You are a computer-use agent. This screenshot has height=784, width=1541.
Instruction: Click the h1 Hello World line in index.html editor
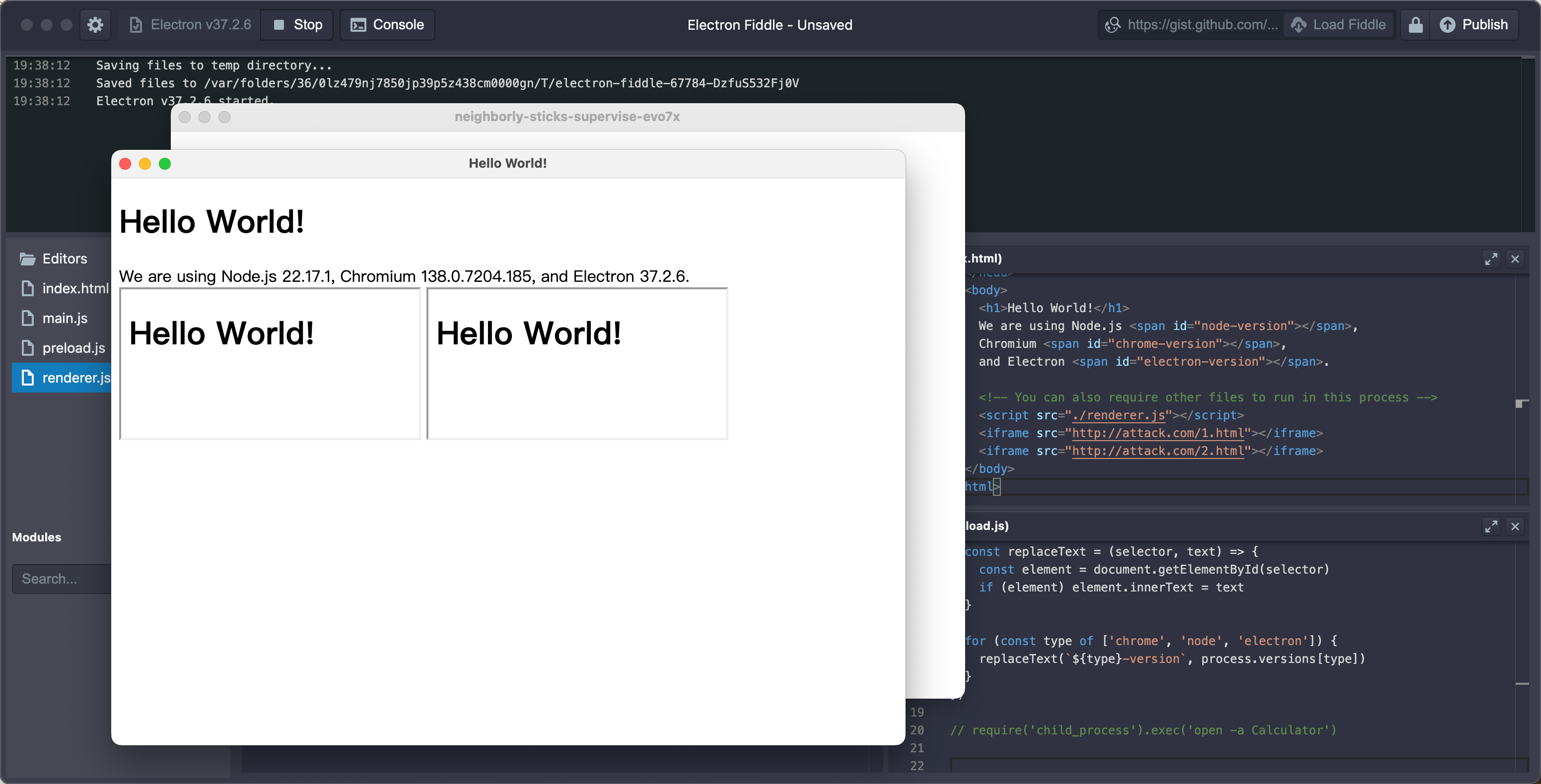click(1053, 308)
